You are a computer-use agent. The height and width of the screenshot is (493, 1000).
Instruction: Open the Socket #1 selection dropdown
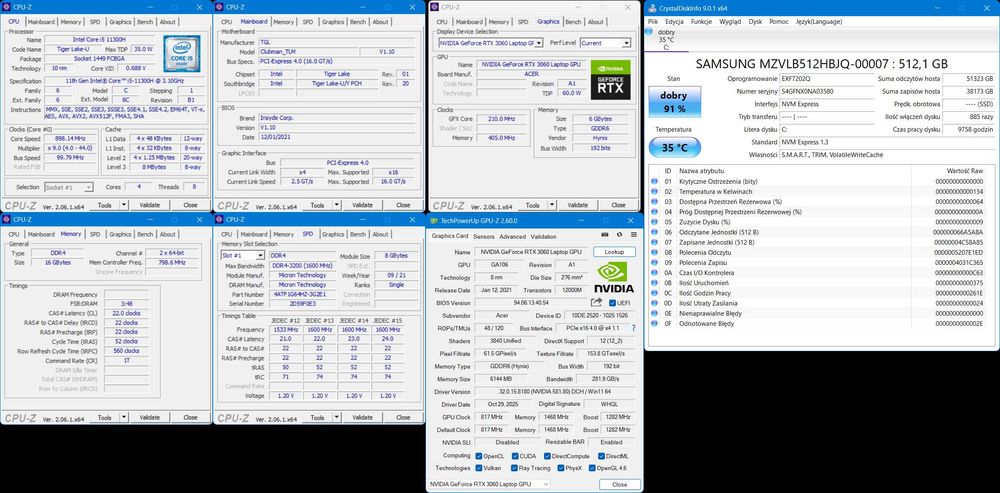pos(69,187)
